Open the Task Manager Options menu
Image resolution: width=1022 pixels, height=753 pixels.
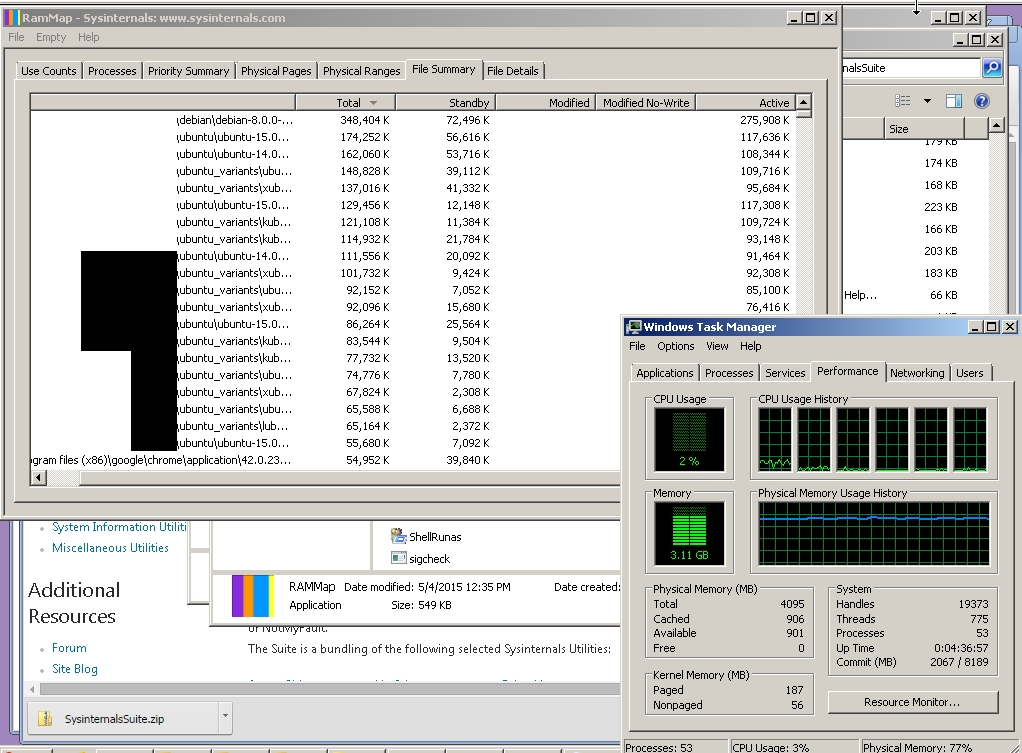click(675, 346)
